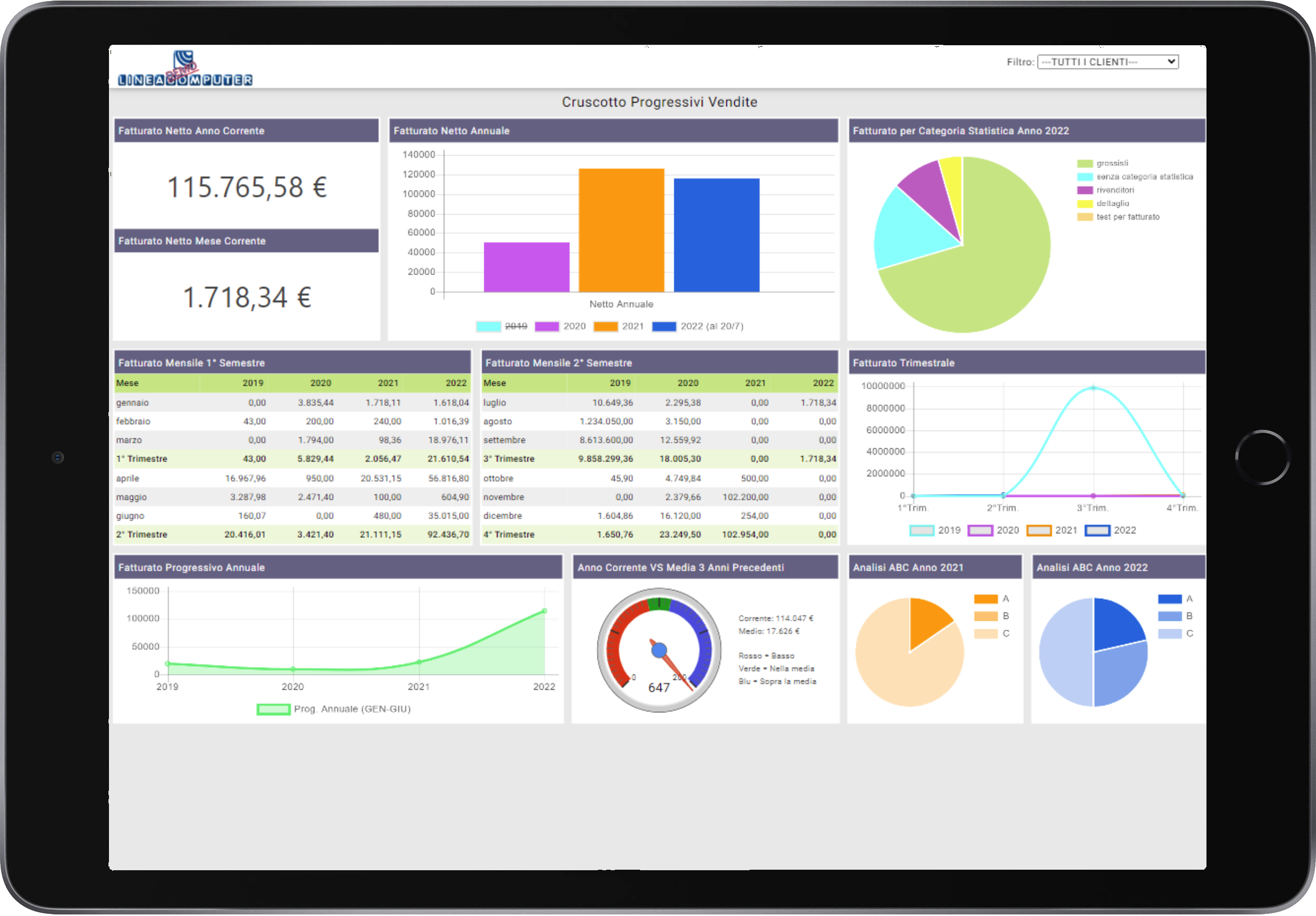Select the aprile row label
This screenshot has width=1316, height=916.
(127, 478)
